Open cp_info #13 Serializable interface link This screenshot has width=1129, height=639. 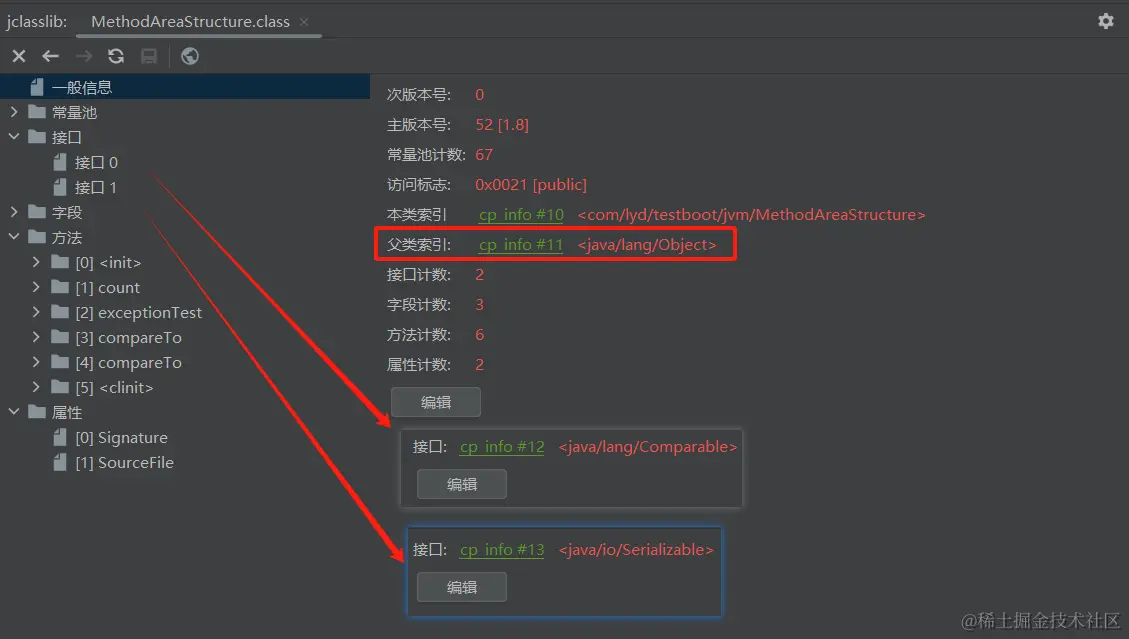[x=502, y=550]
